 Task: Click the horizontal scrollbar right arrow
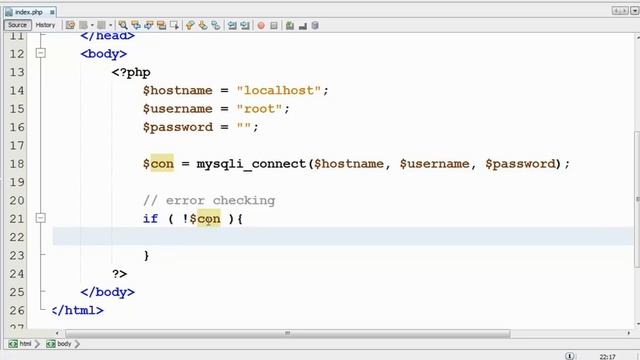coord(629,333)
